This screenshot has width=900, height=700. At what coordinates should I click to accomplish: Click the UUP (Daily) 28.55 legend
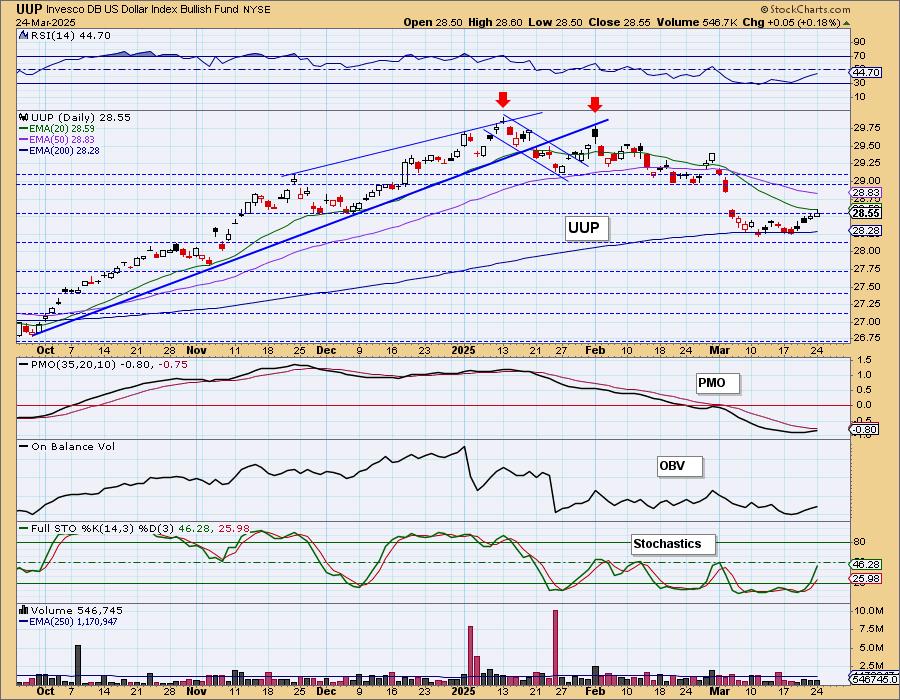(81, 117)
